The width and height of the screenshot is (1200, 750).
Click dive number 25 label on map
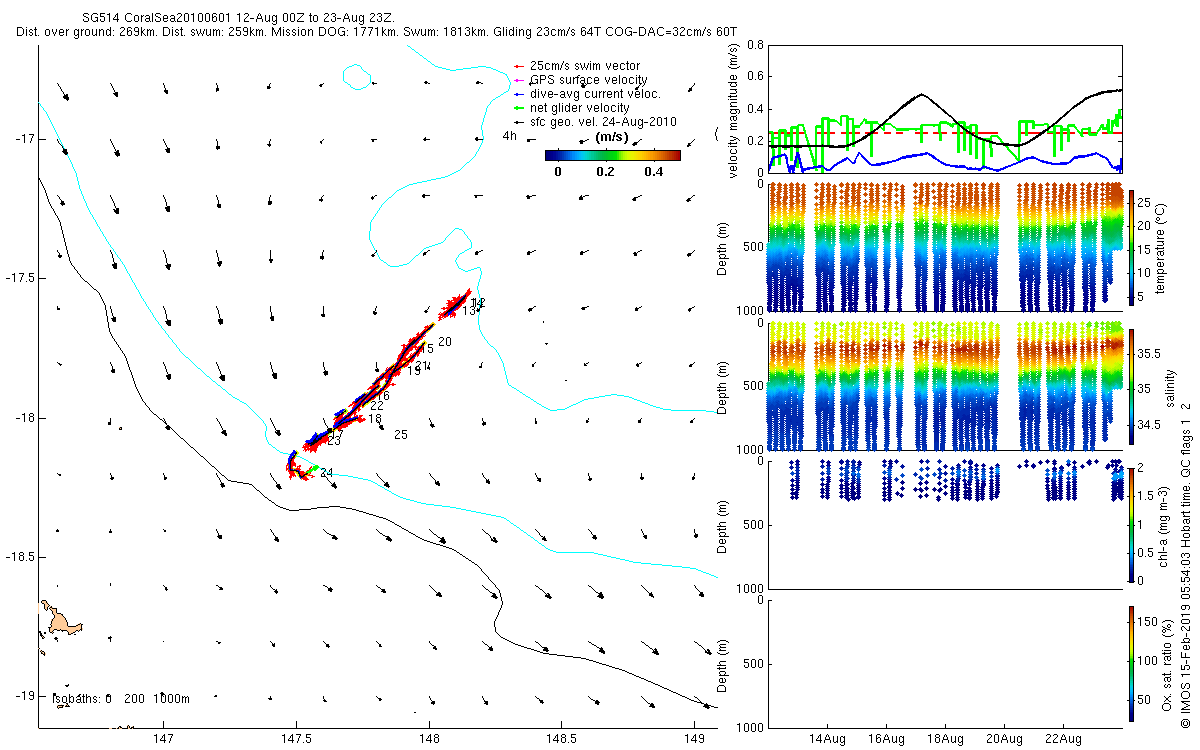click(400, 435)
